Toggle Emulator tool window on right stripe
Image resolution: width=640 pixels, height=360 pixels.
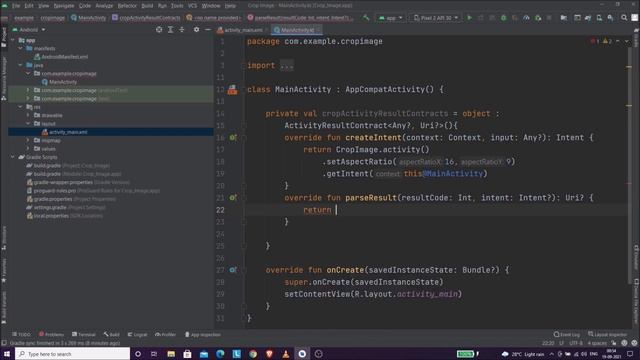636,257
